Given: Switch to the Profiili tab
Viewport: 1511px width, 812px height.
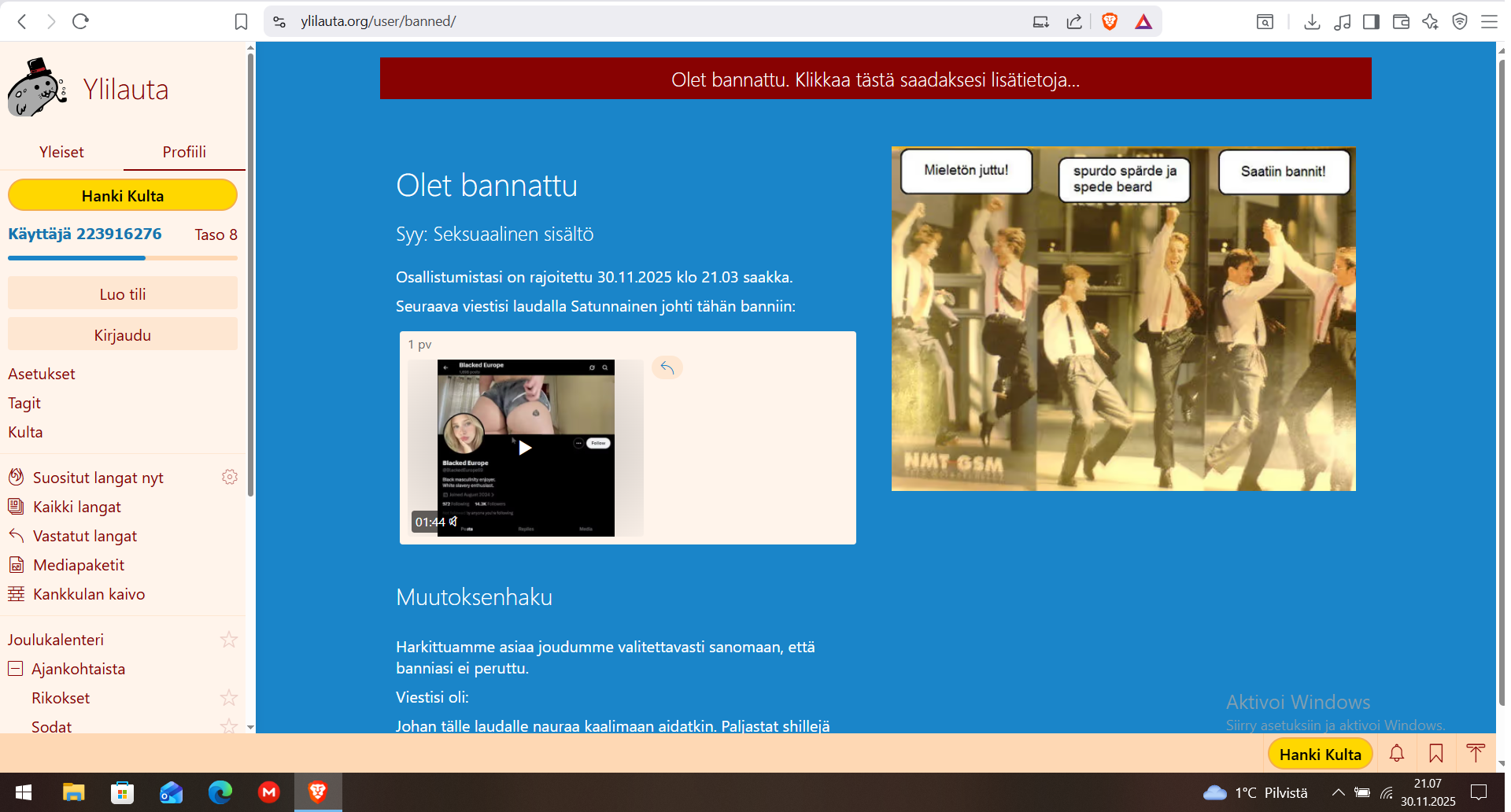Looking at the screenshot, I should (x=184, y=152).
